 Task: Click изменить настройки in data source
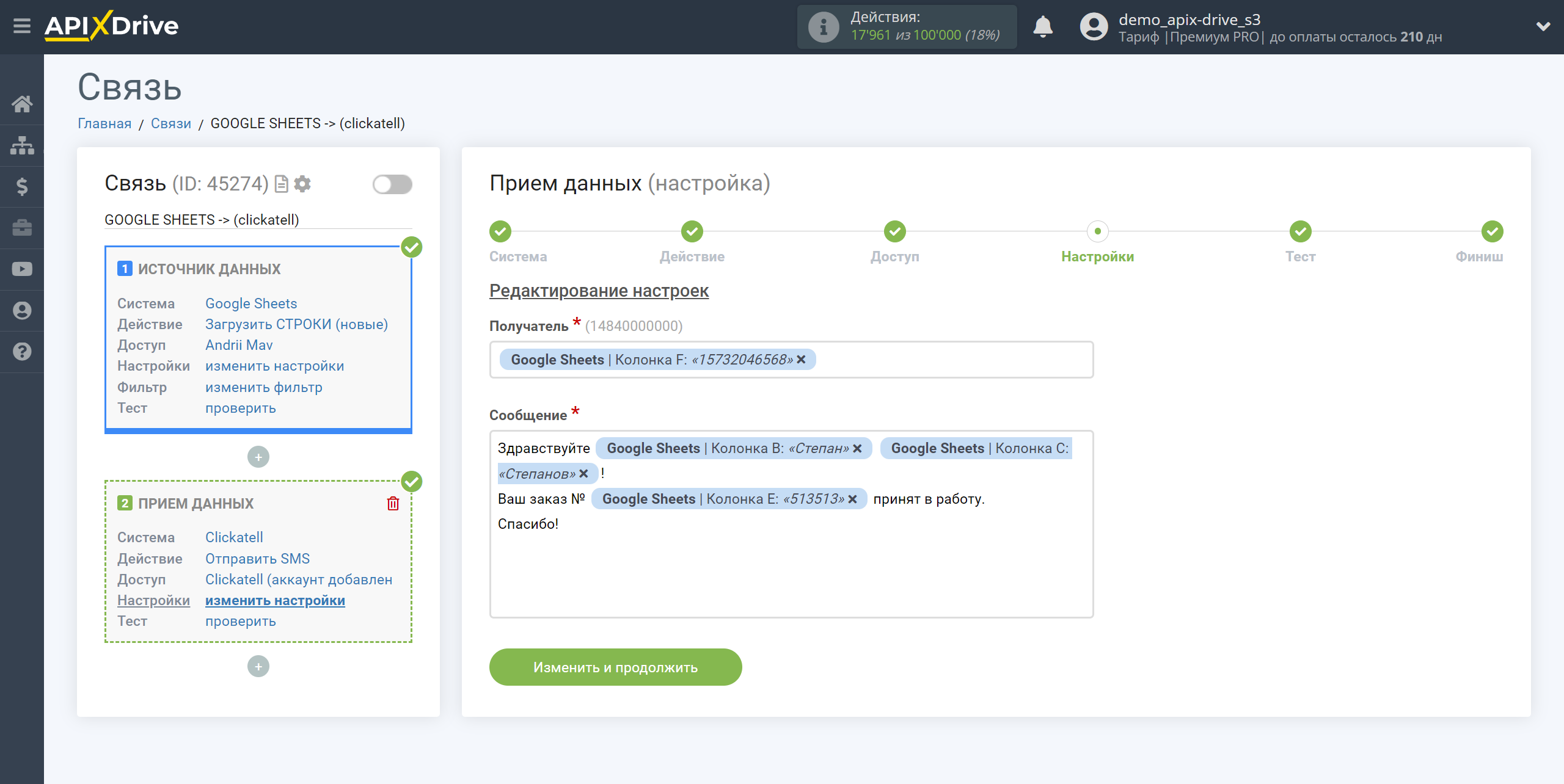click(x=274, y=366)
